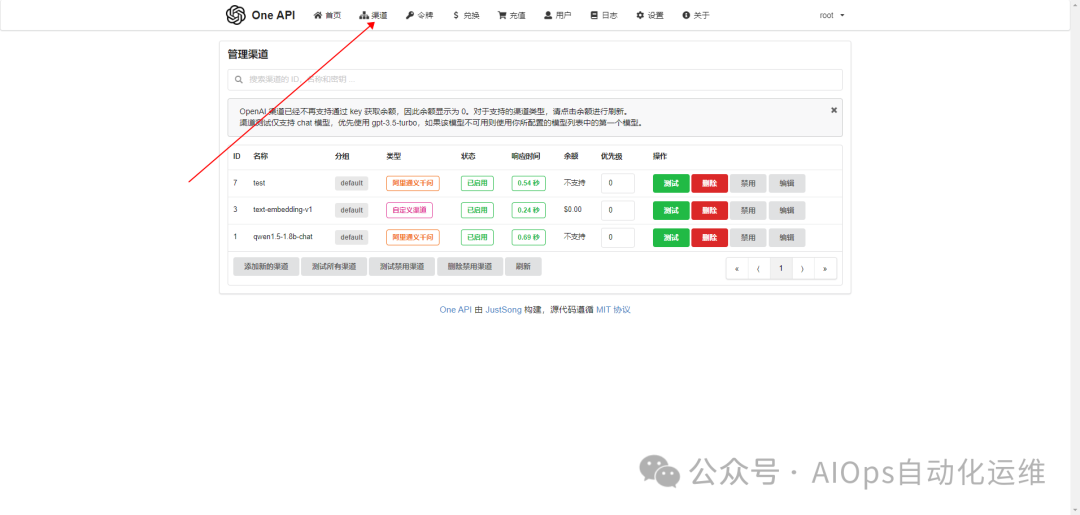Open the JustSong footer link
The width and height of the screenshot is (1080, 515).
coord(503,310)
